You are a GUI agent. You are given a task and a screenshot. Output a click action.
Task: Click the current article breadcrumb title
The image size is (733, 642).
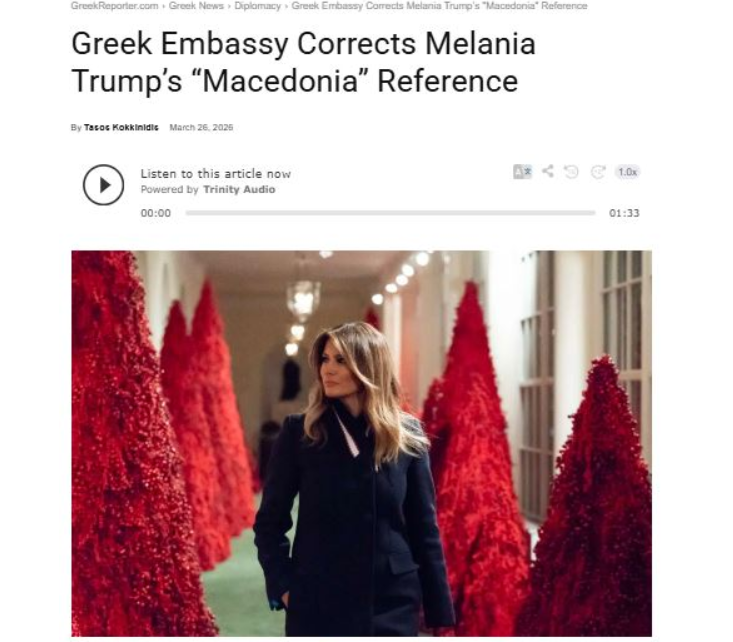tap(439, 6)
